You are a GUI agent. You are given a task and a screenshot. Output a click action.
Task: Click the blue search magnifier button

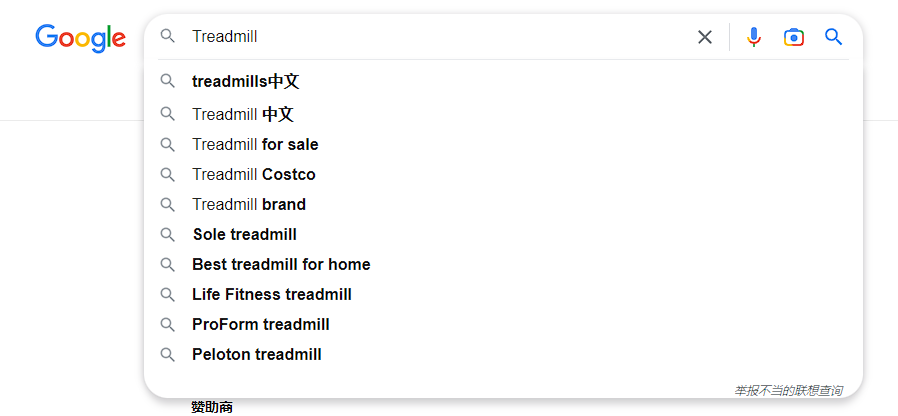click(x=833, y=37)
